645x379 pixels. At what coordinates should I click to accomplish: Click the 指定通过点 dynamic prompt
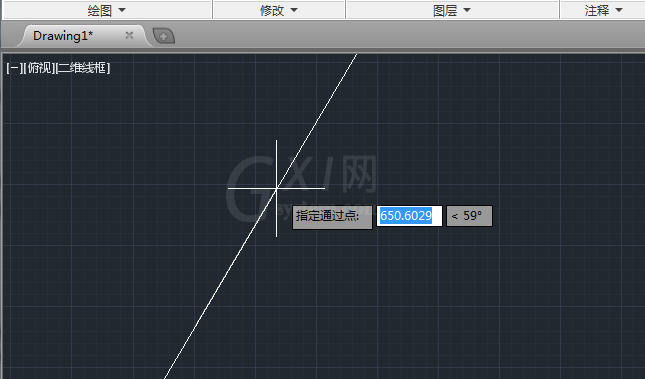click(x=332, y=217)
